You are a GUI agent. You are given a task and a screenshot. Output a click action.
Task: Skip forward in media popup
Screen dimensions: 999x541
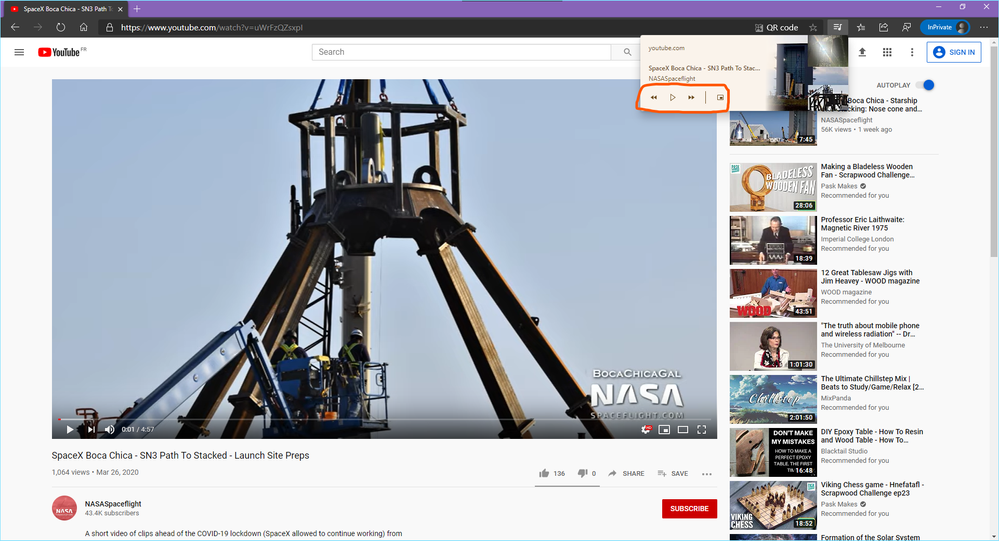[x=691, y=97]
